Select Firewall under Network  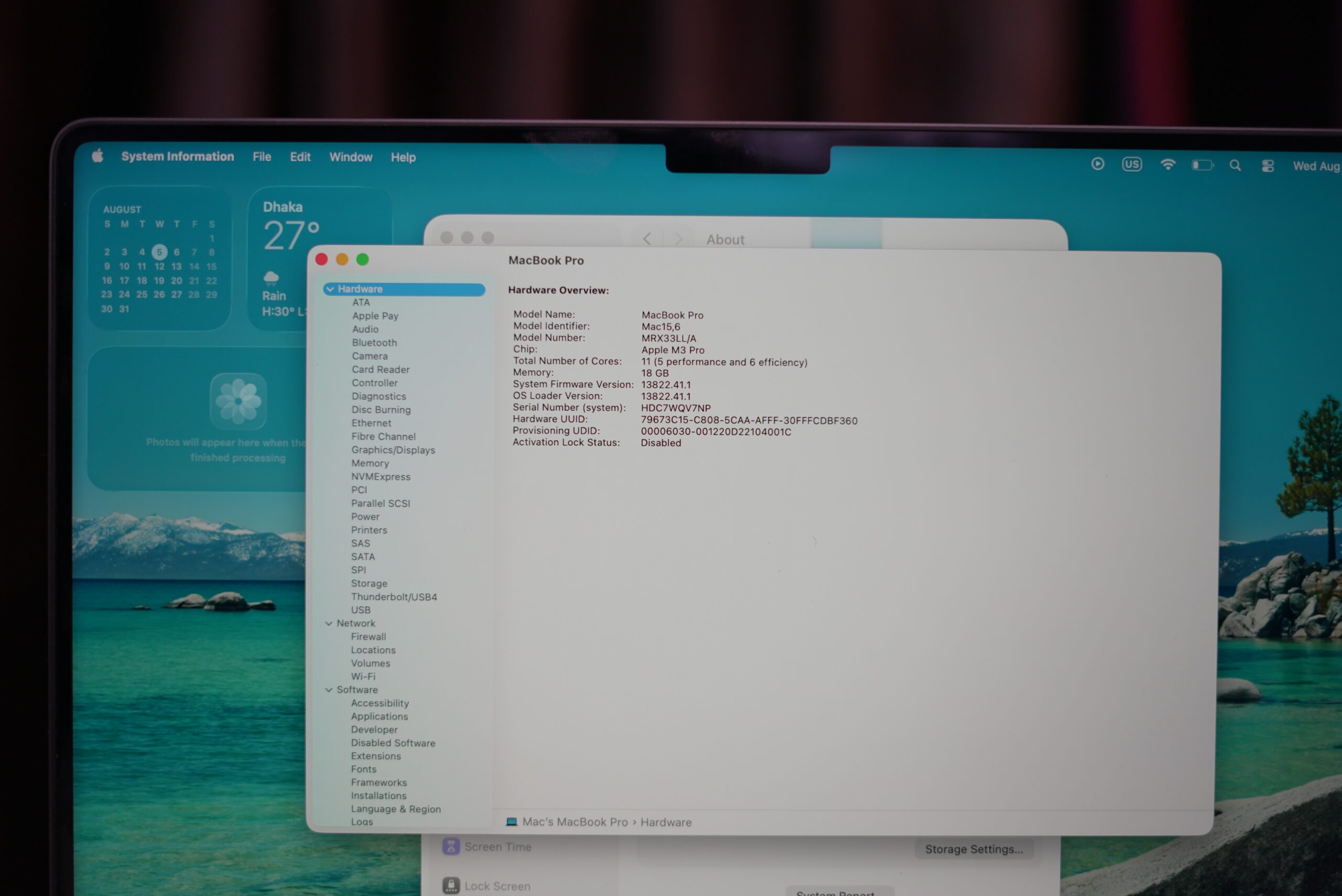point(368,637)
